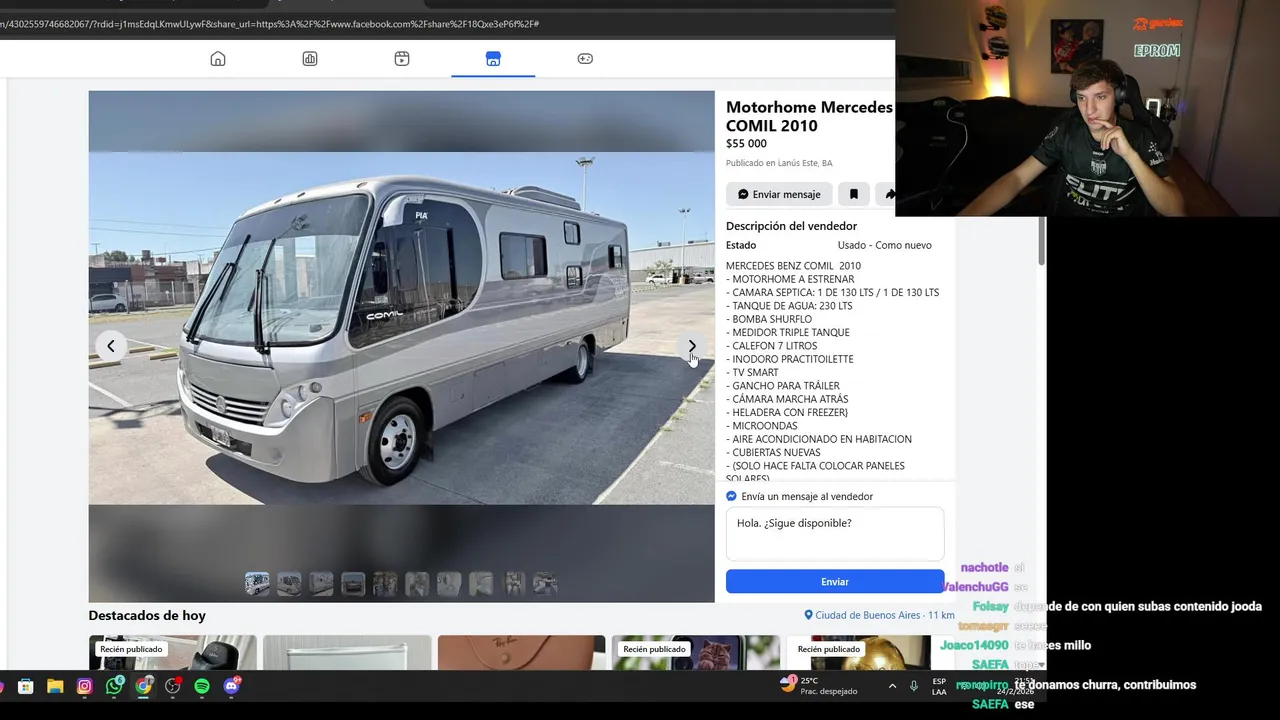Select the Marketplace tab
This screenshot has width=1280, height=720.
(493, 59)
